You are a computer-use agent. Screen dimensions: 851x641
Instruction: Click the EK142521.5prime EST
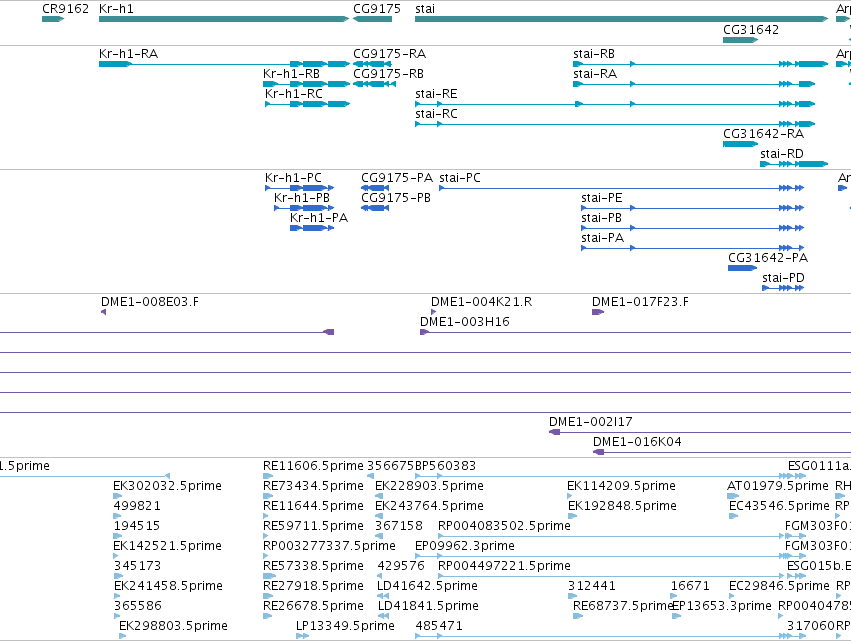click(116, 556)
